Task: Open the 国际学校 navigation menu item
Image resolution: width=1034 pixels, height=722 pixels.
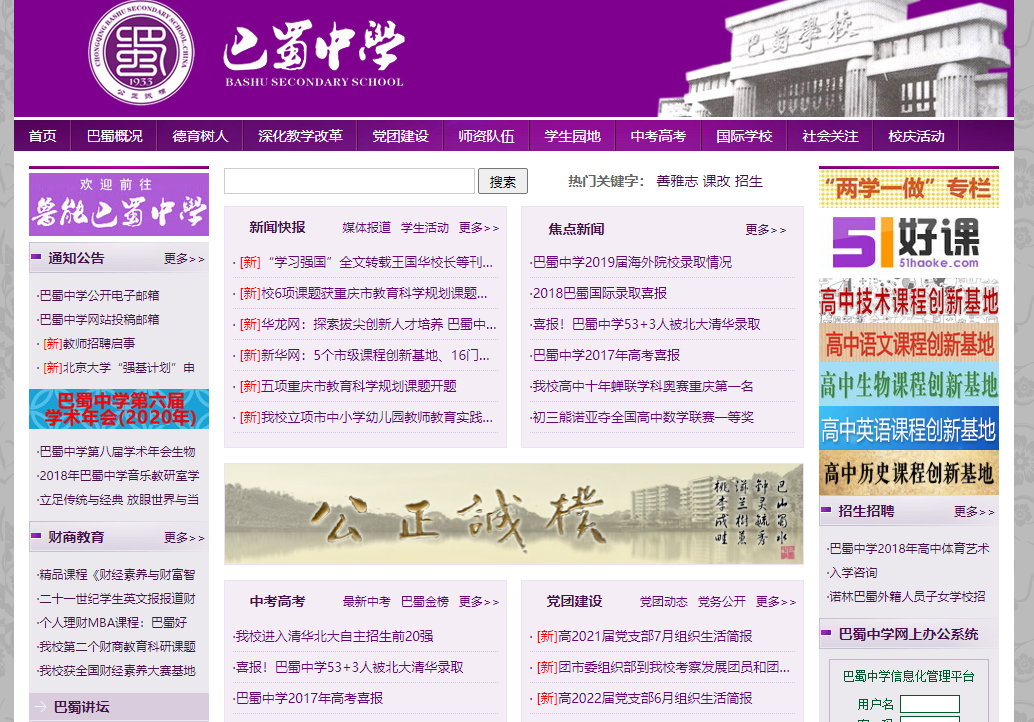Action: [745, 135]
